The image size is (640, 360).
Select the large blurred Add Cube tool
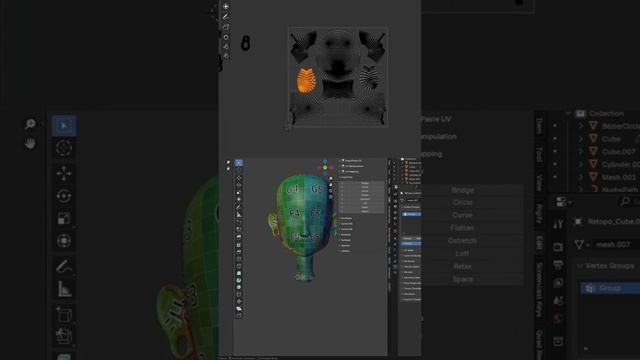point(64,314)
